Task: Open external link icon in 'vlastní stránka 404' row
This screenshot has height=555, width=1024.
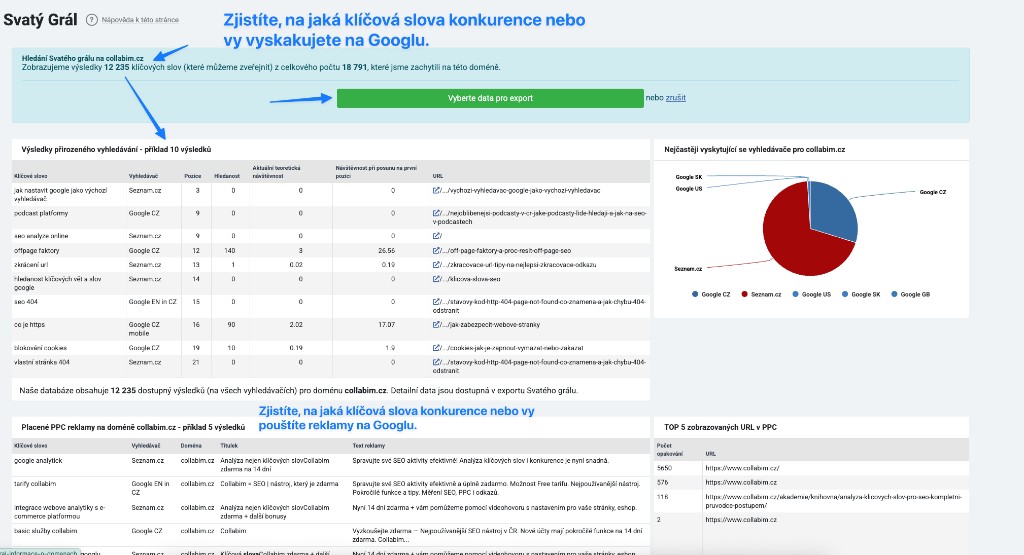Action: coord(436,362)
